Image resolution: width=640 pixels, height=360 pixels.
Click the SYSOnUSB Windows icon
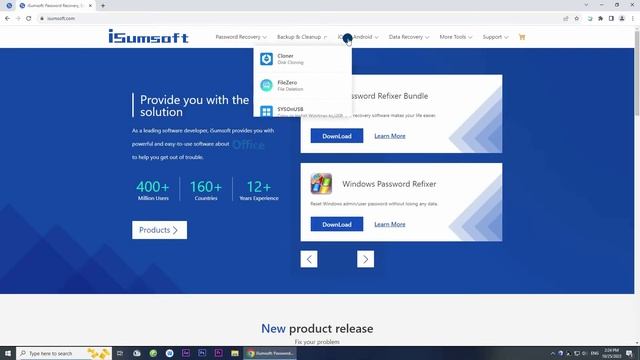pyautogui.click(x=267, y=111)
